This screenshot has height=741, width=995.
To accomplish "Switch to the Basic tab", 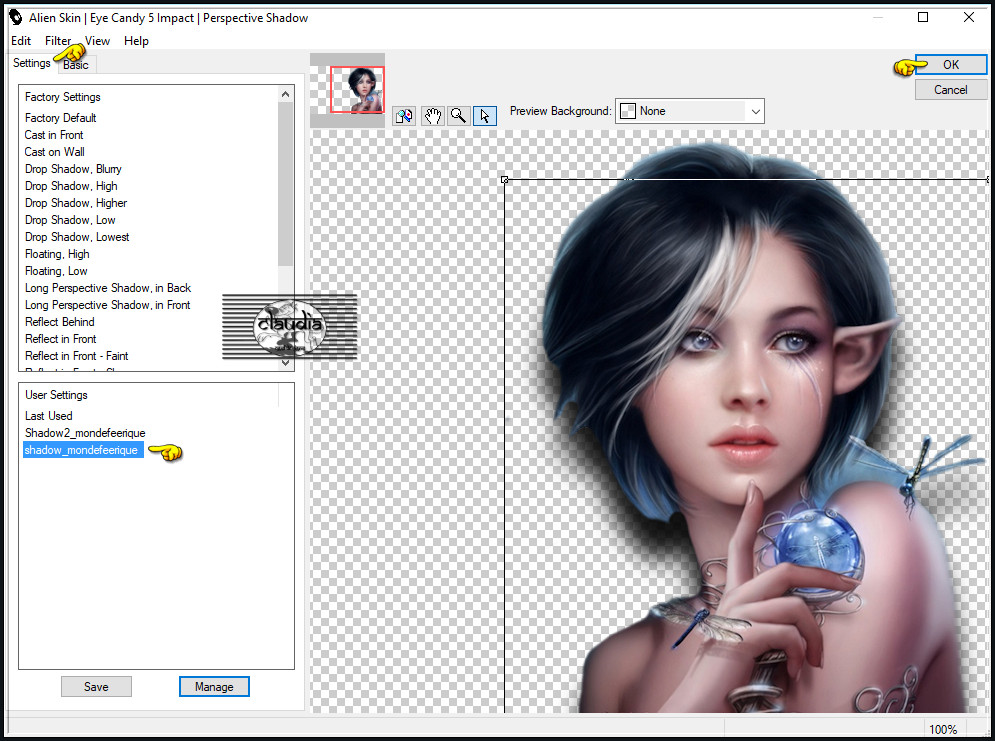I will (x=76, y=65).
